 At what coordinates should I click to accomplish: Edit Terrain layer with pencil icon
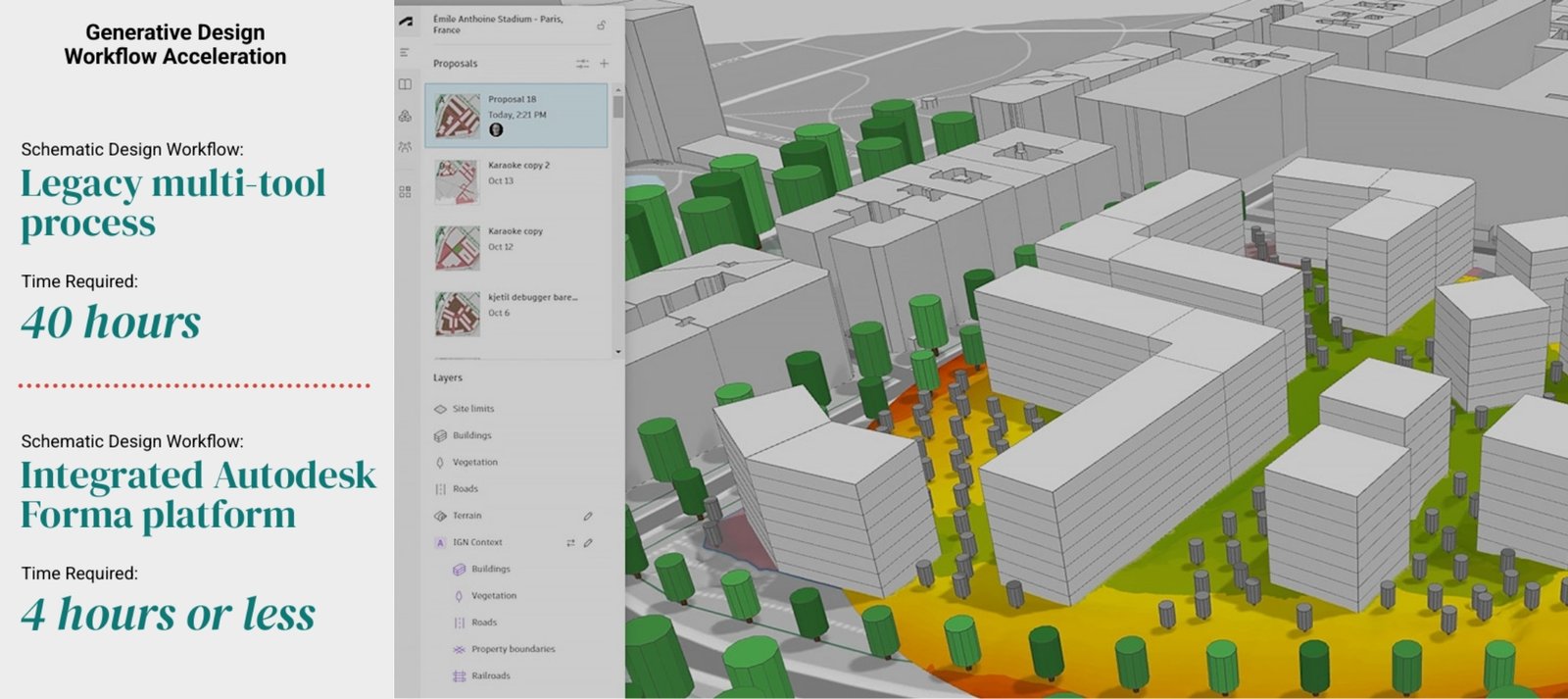588,516
